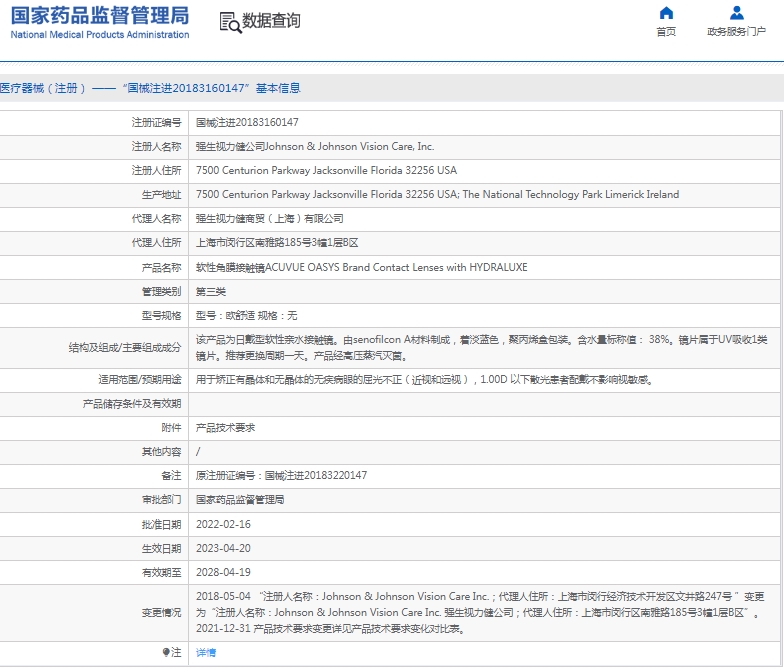Image resolution: width=784 pixels, height=670 pixels.
Task: Click the 批准日期 row label
Action: pyautogui.click(x=162, y=524)
